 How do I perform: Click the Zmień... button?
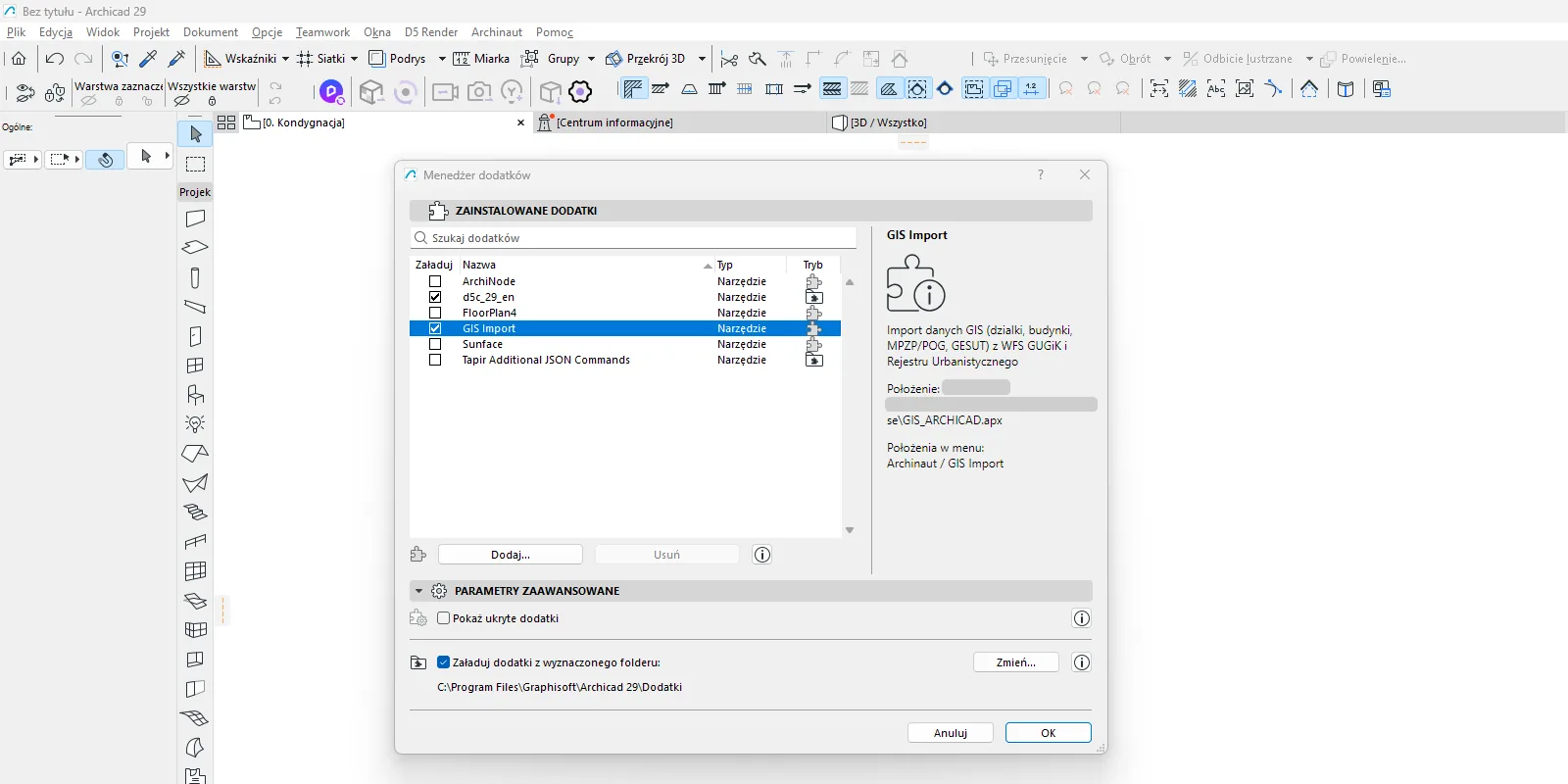tap(1016, 662)
